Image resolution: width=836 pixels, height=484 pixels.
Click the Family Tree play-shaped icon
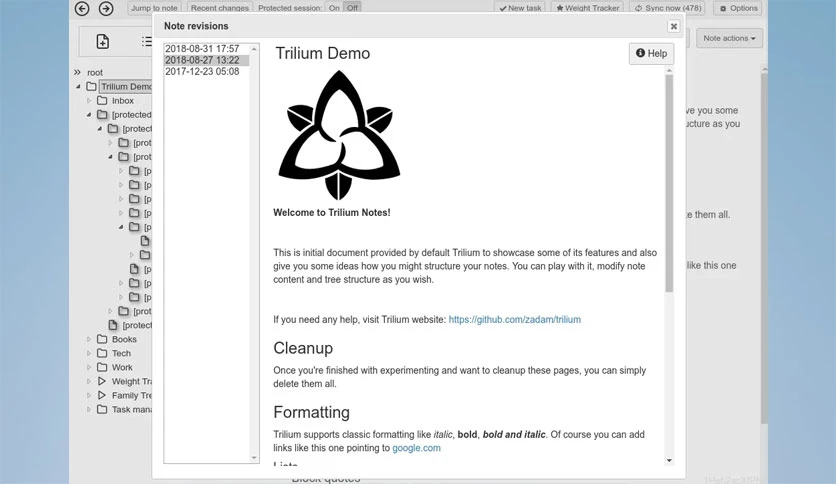[x=102, y=395]
